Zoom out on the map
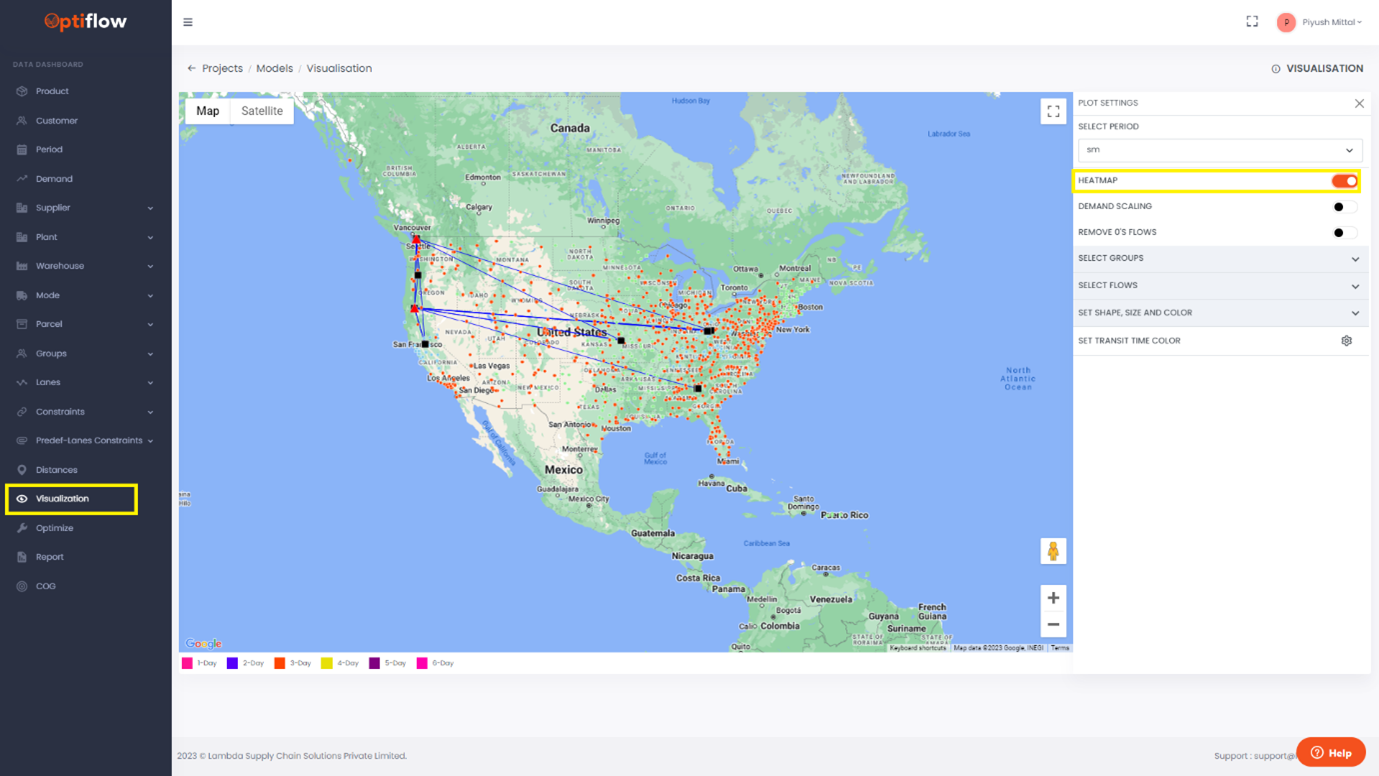The height and width of the screenshot is (776, 1379). [x=1053, y=625]
